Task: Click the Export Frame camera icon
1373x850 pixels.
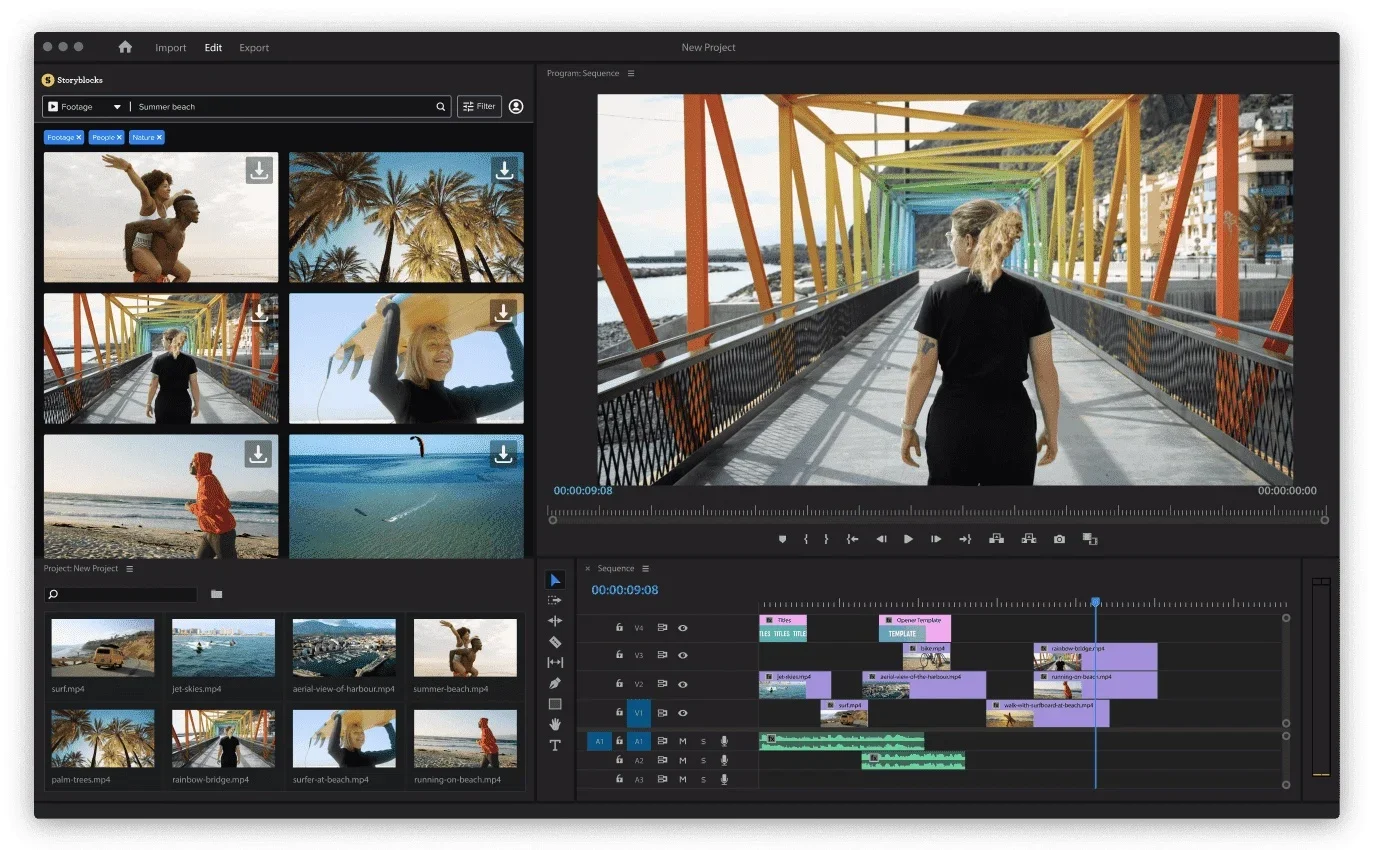Action: pos(1059,539)
